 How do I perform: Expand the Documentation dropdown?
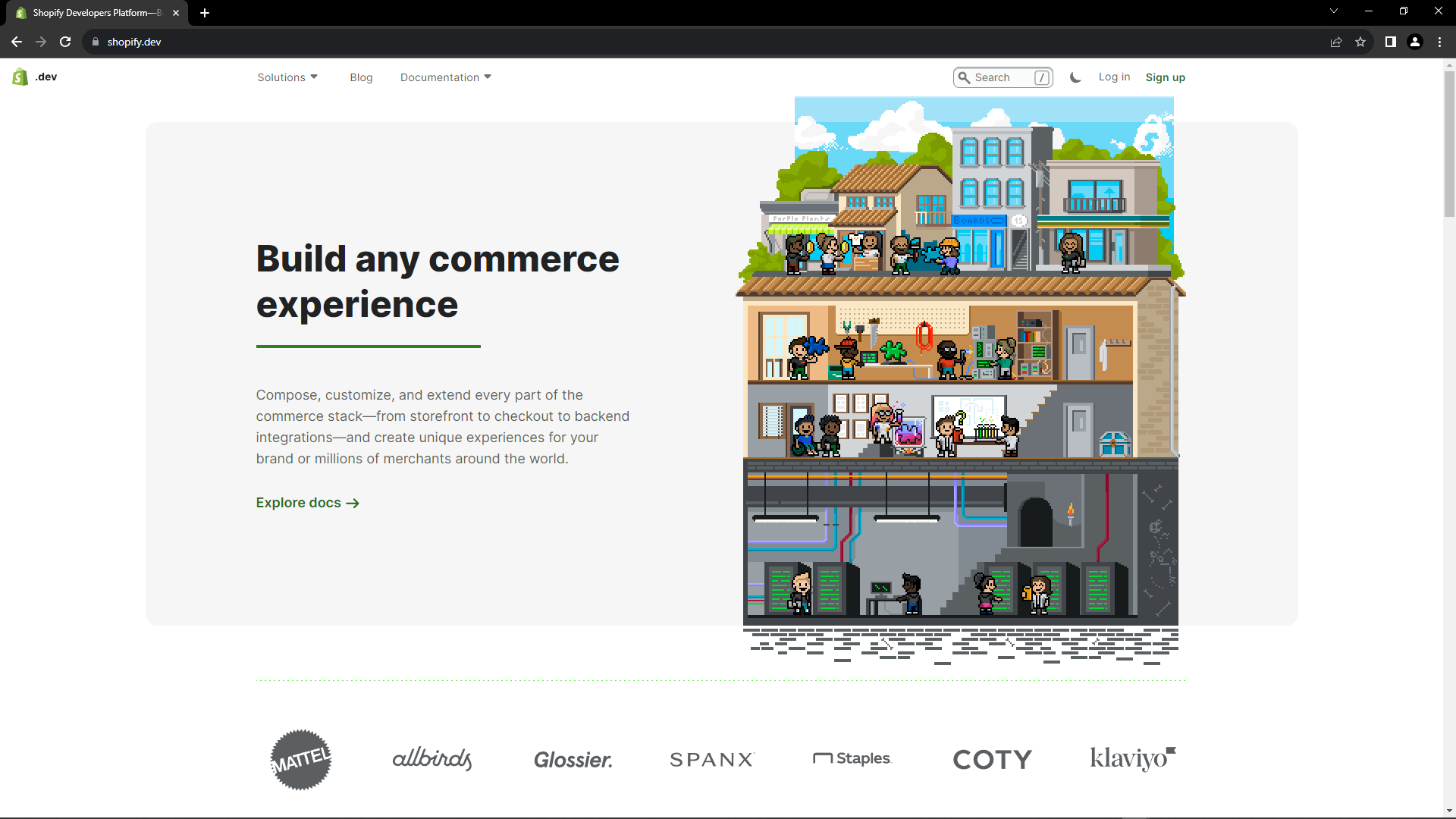click(445, 77)
